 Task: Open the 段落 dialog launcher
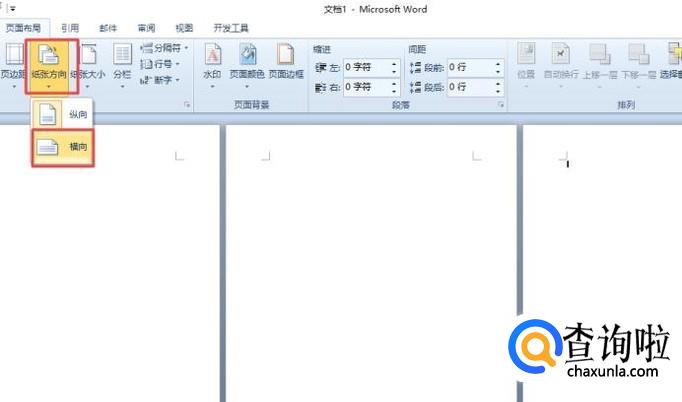(x=501, y=105)
